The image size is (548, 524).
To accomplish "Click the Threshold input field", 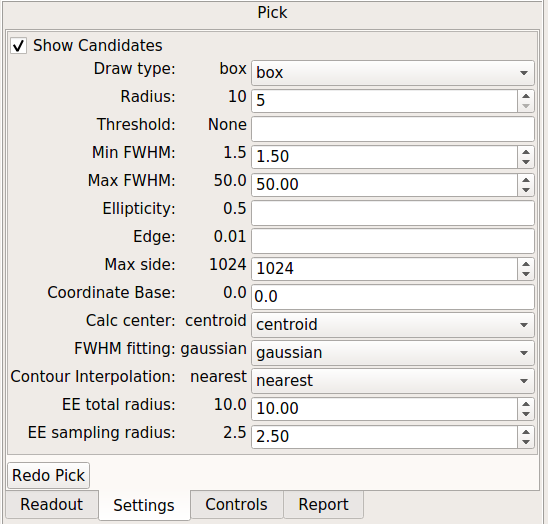I will point(392,129).
